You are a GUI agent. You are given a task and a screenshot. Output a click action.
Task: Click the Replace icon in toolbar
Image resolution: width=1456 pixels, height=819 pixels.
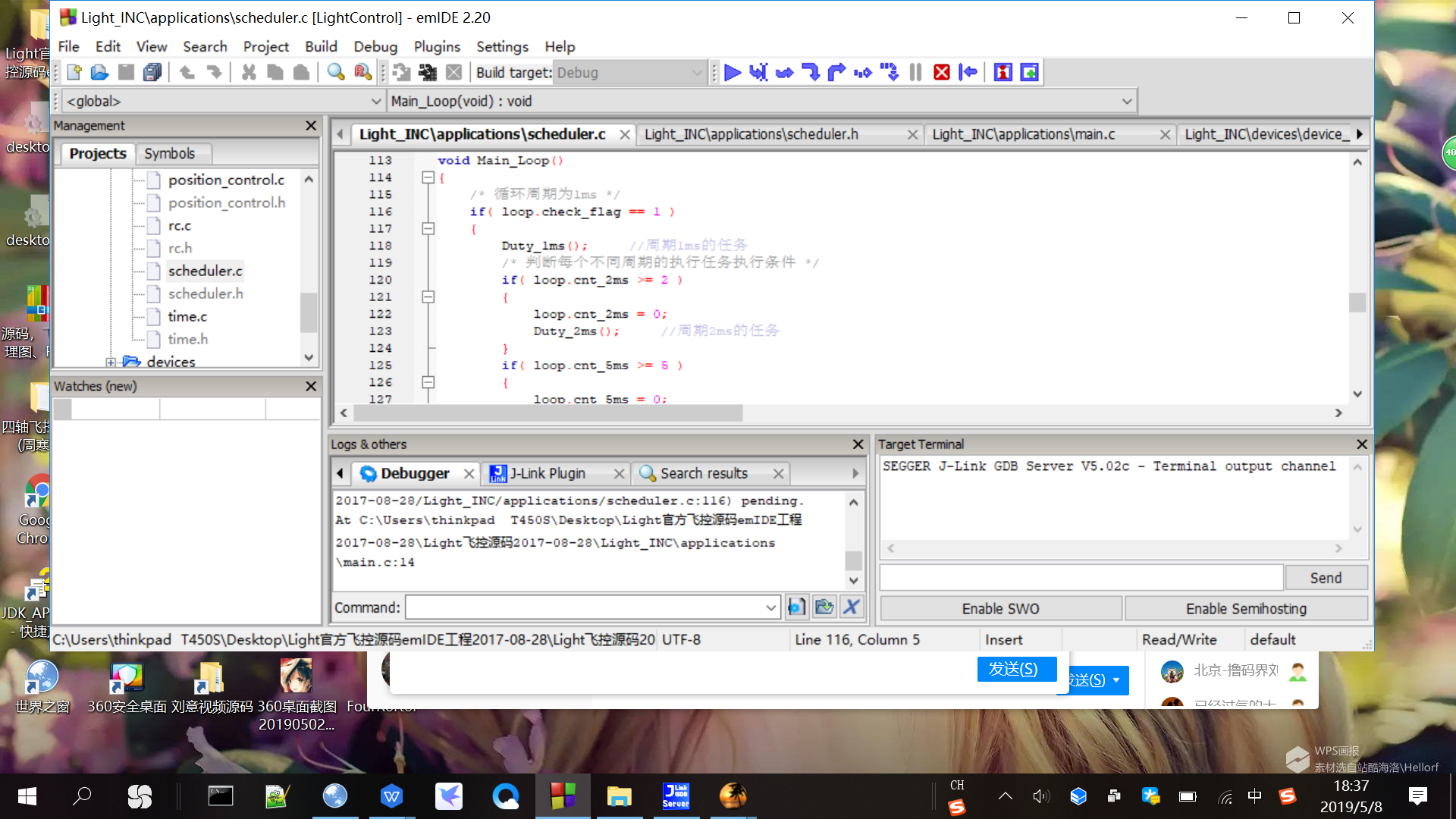(x=362, y=72)
